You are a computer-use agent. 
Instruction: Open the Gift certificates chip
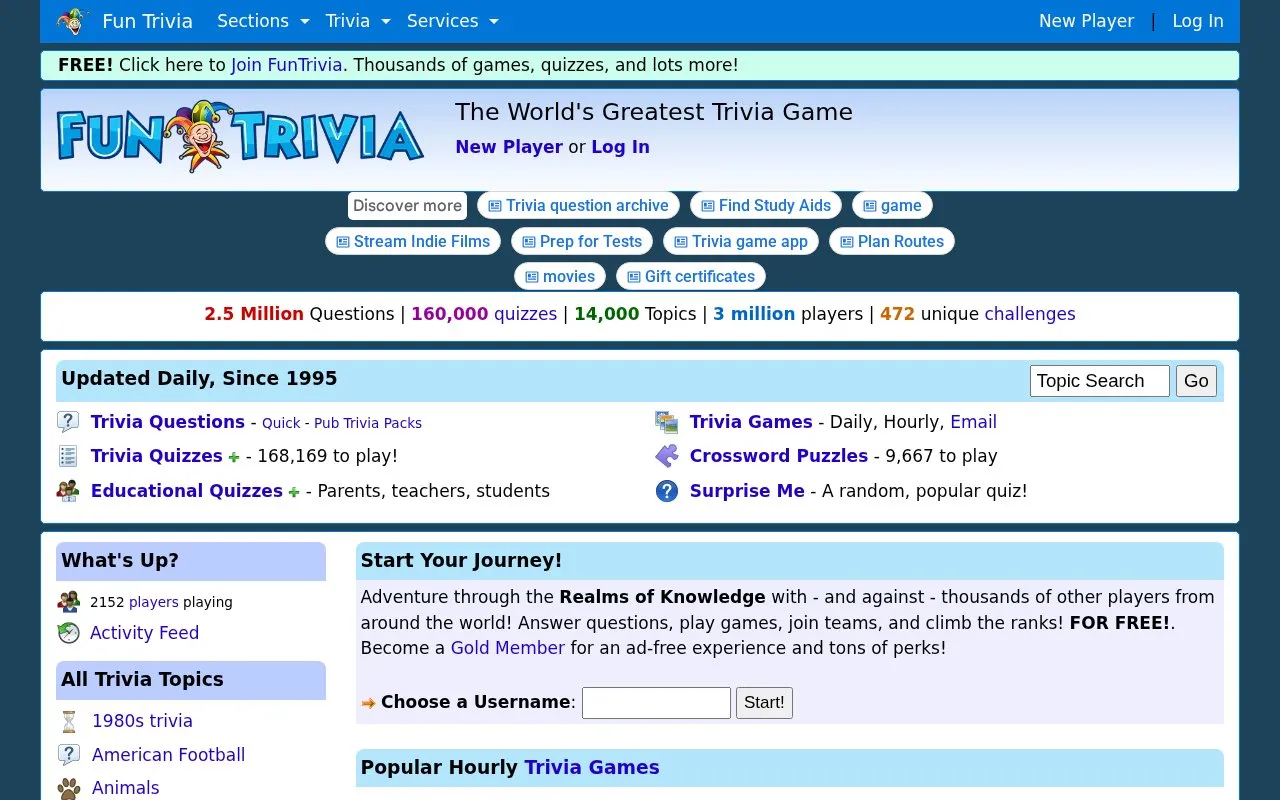pos(691,277)
